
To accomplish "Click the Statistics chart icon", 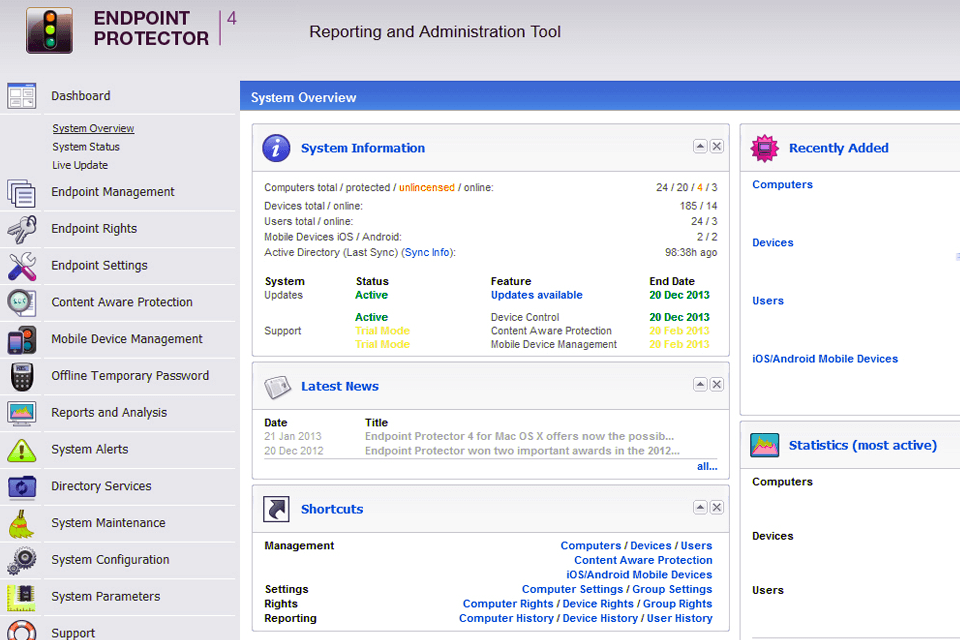I will pyautogui.click(x=765, y=445).
